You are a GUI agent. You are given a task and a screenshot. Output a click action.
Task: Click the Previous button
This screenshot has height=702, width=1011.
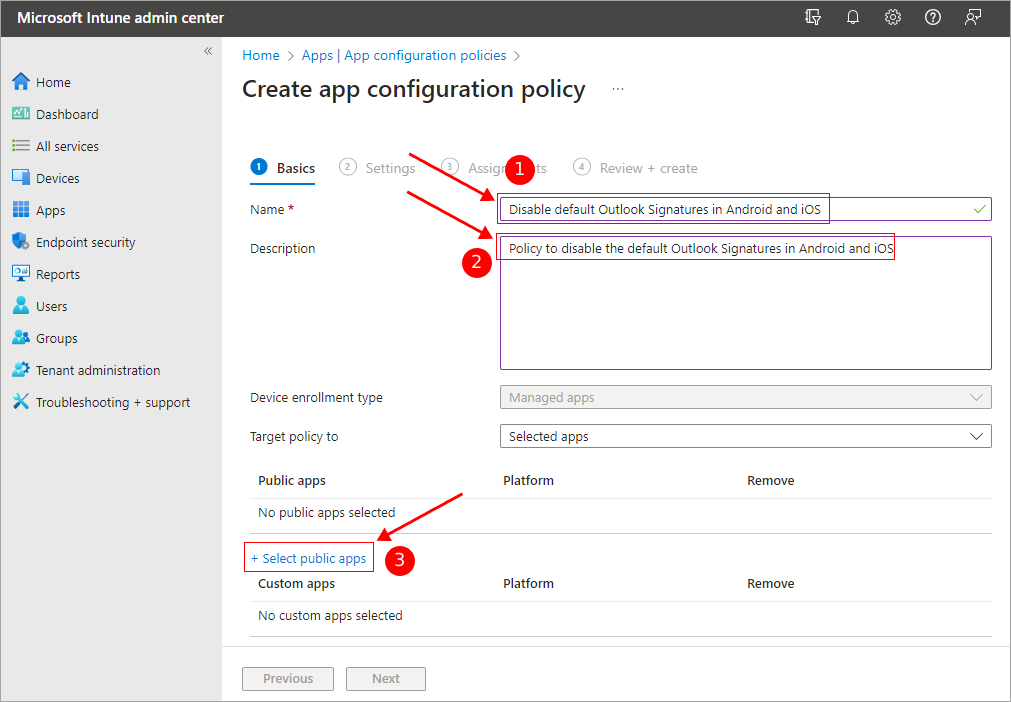(x=288, y=678)
